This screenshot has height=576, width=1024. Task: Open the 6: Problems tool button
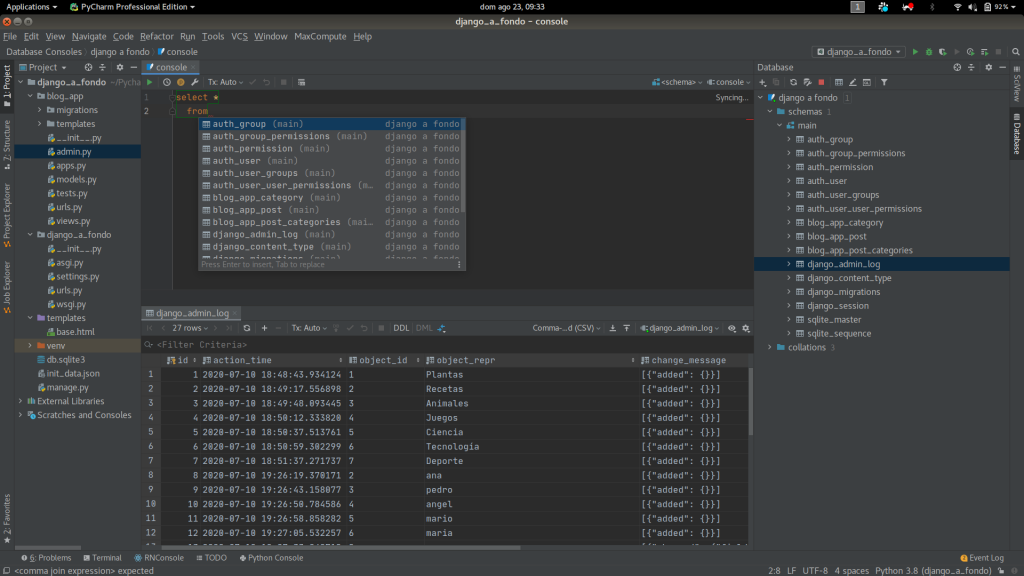tap(46, 558)
